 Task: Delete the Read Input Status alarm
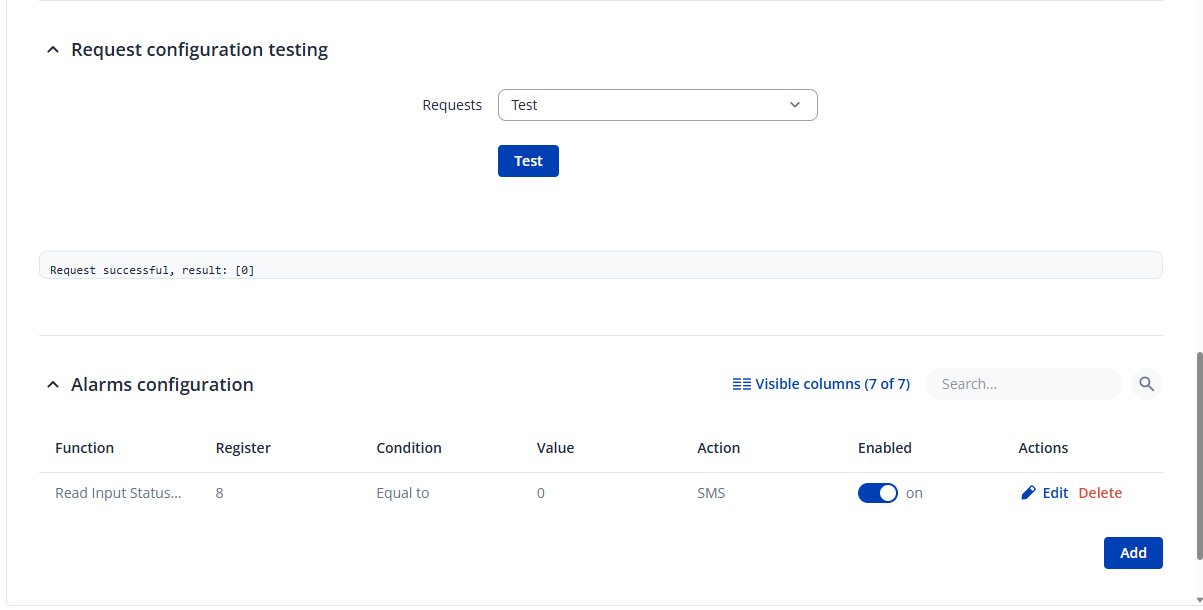point(1100,493)
